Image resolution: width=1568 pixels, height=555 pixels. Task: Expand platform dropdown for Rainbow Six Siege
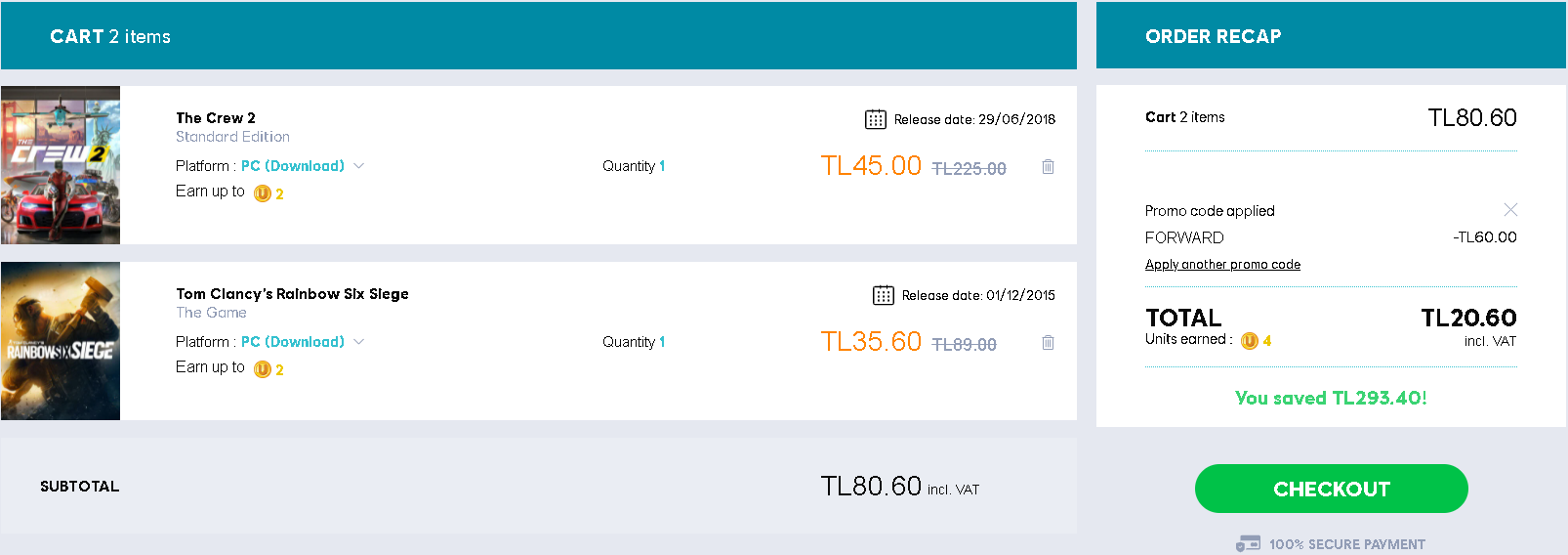pos(358,342)
